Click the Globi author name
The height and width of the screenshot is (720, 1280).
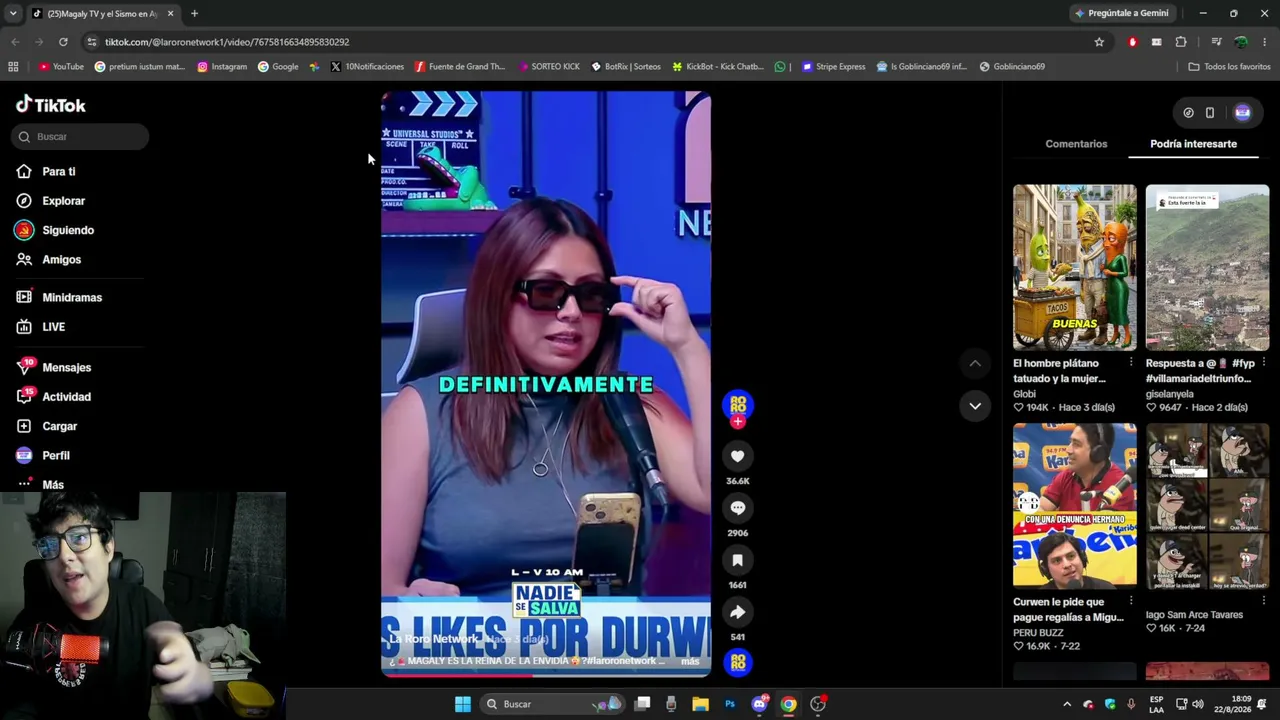pos(1024,394)
